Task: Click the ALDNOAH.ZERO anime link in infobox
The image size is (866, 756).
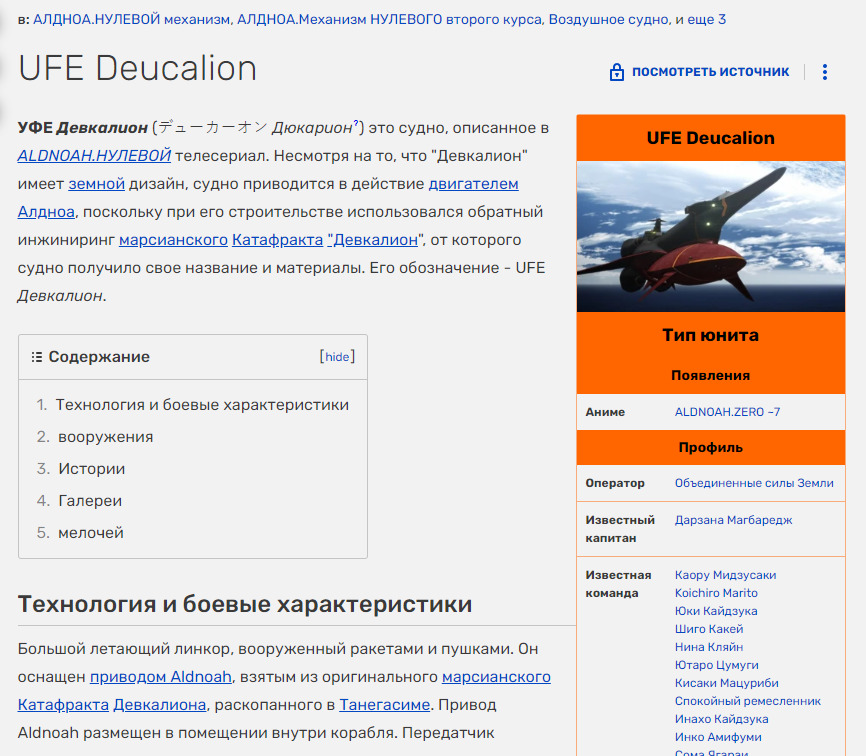Action: [727, 412]
